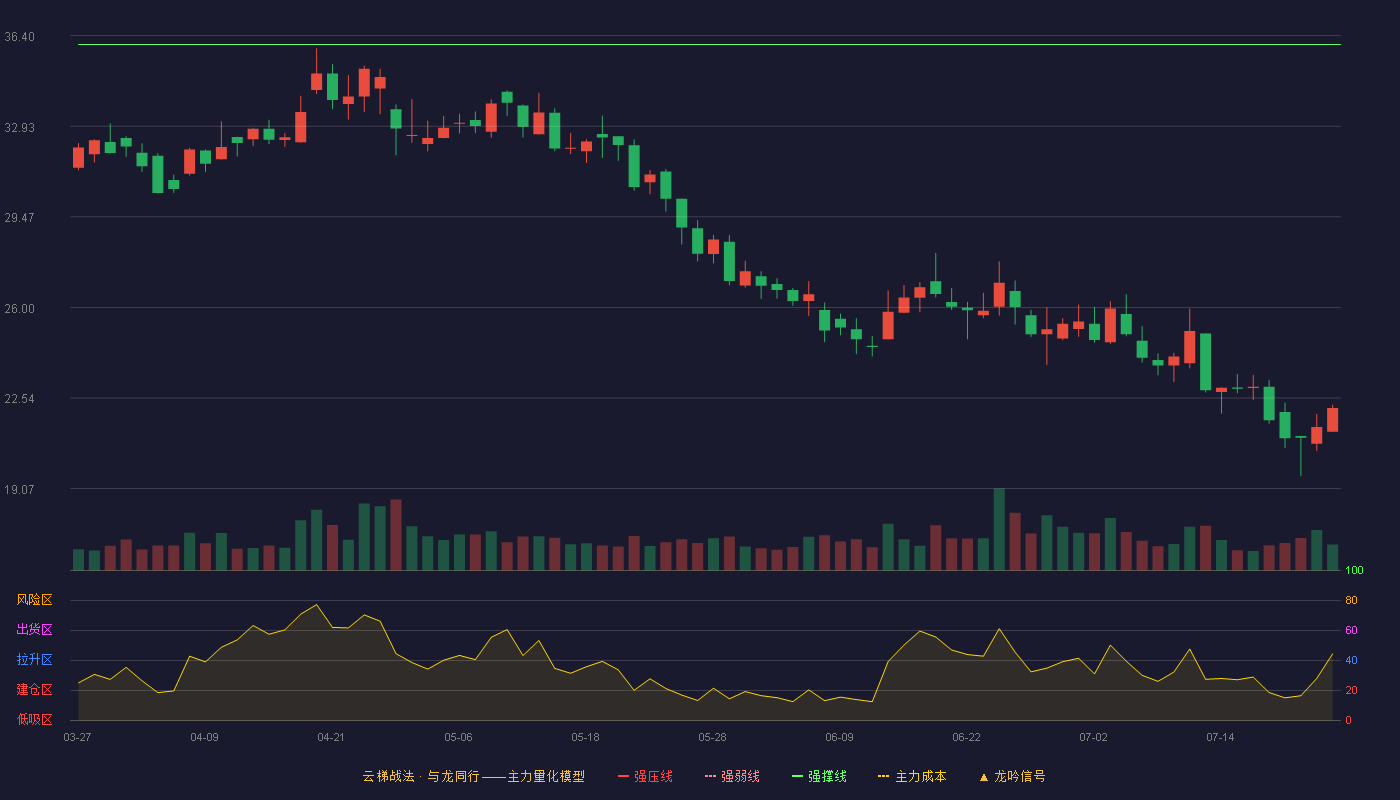Click the 04-21 date axis label
Viewport: 1400px width, 800px height.
pos(331,737)
